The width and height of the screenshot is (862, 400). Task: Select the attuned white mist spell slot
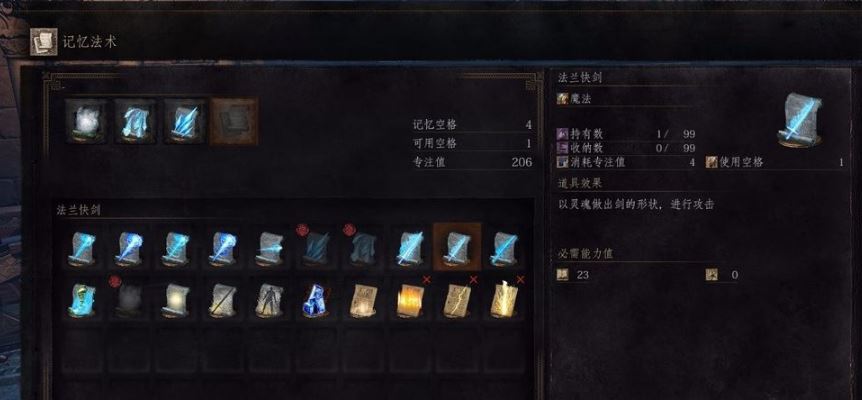pyautogui.click(x=86, y=121)
